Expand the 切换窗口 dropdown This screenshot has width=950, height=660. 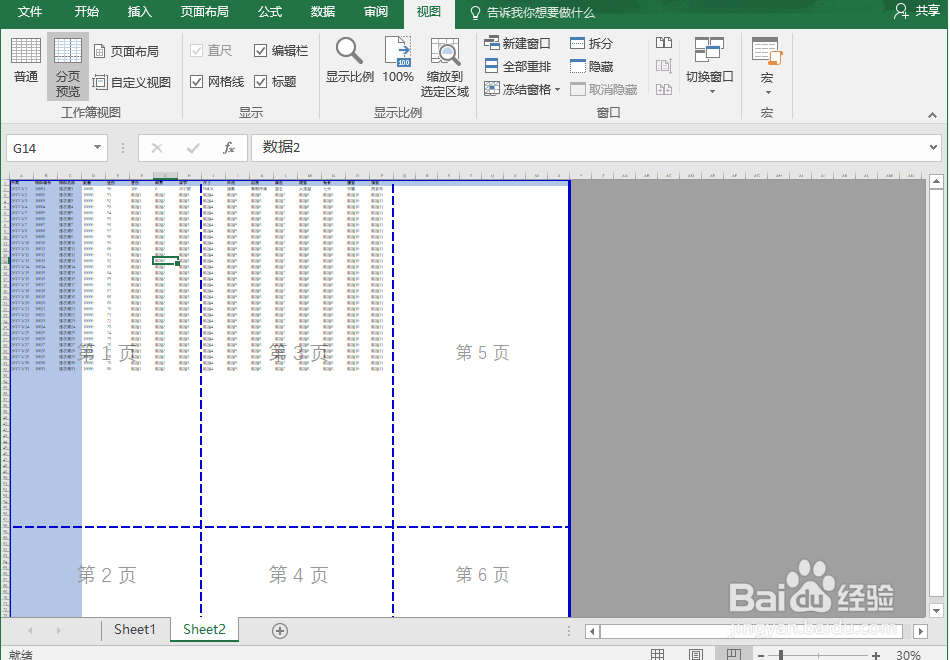710,62
